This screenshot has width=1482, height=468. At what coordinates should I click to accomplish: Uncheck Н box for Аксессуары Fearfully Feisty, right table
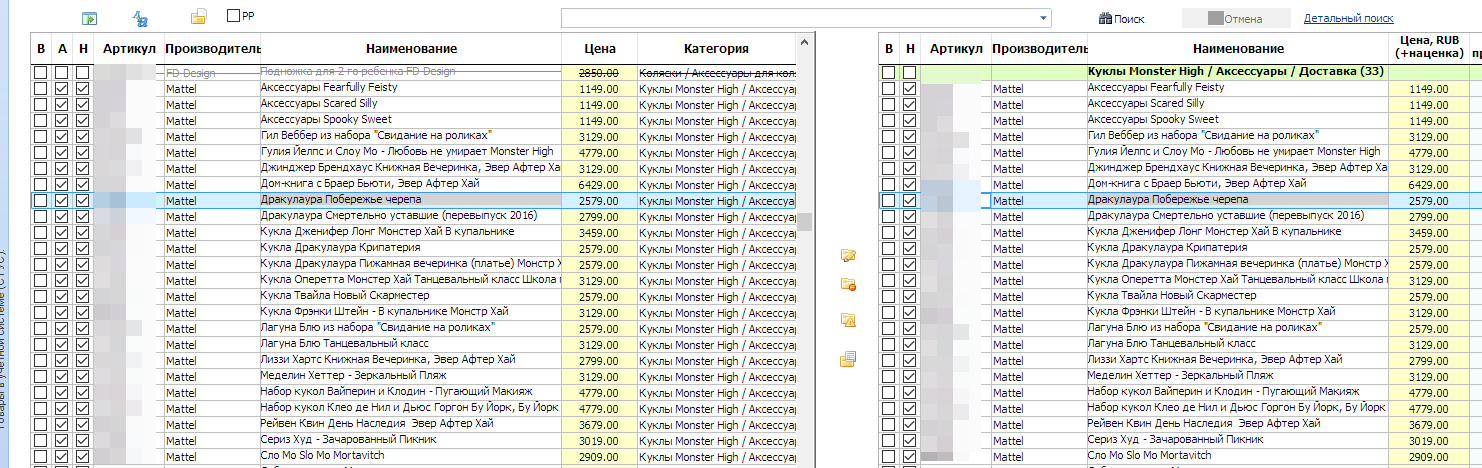[909, 89]
